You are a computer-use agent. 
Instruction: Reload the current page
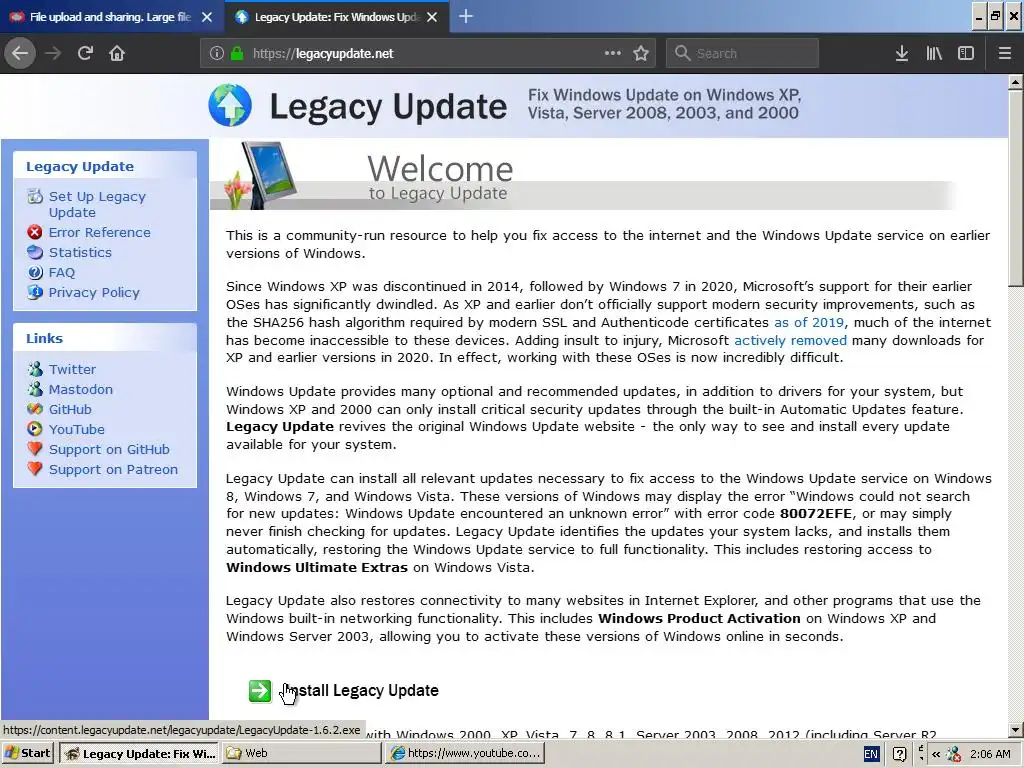[85, 53]
